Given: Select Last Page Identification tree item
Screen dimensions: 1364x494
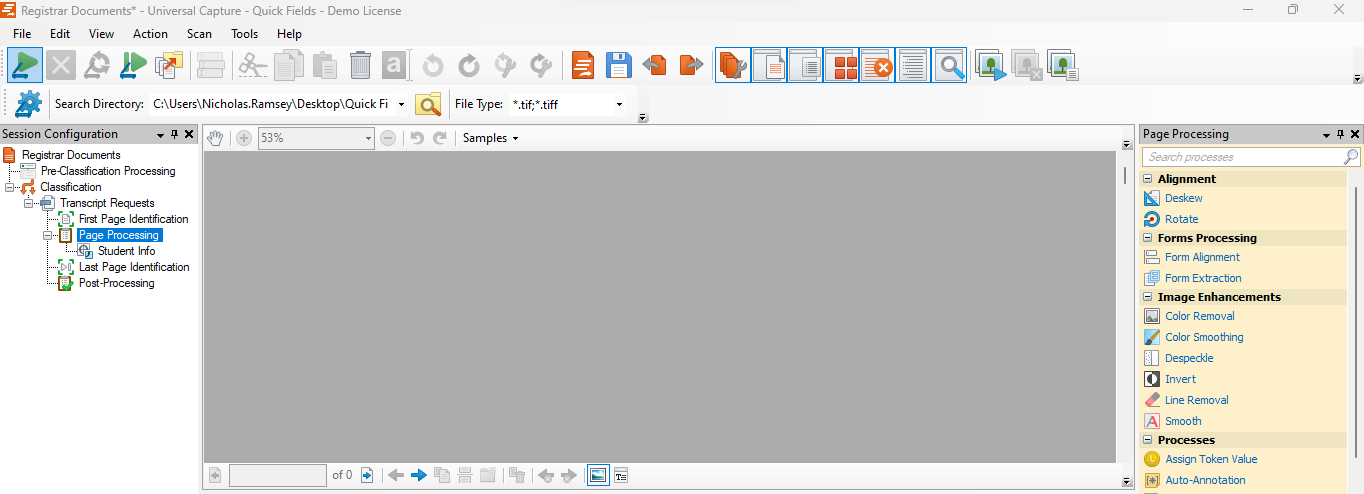Looking at the screenshot, I should click(x=134, y=267).
